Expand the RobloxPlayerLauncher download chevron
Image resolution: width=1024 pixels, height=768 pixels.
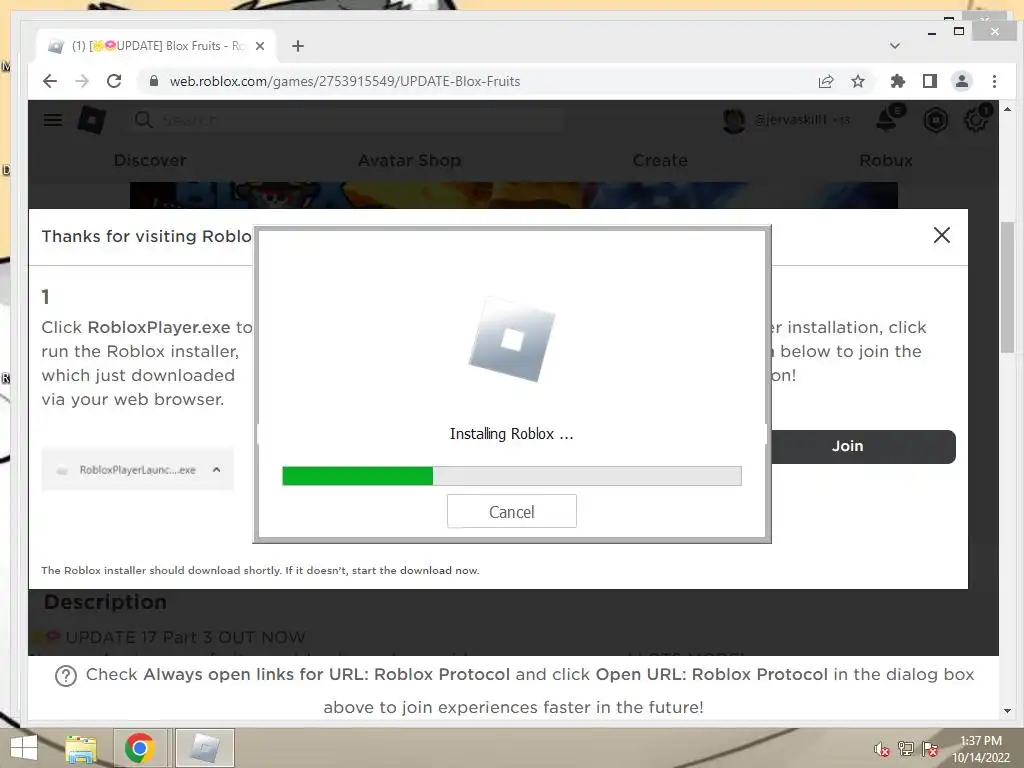click(x=217, y=470)
